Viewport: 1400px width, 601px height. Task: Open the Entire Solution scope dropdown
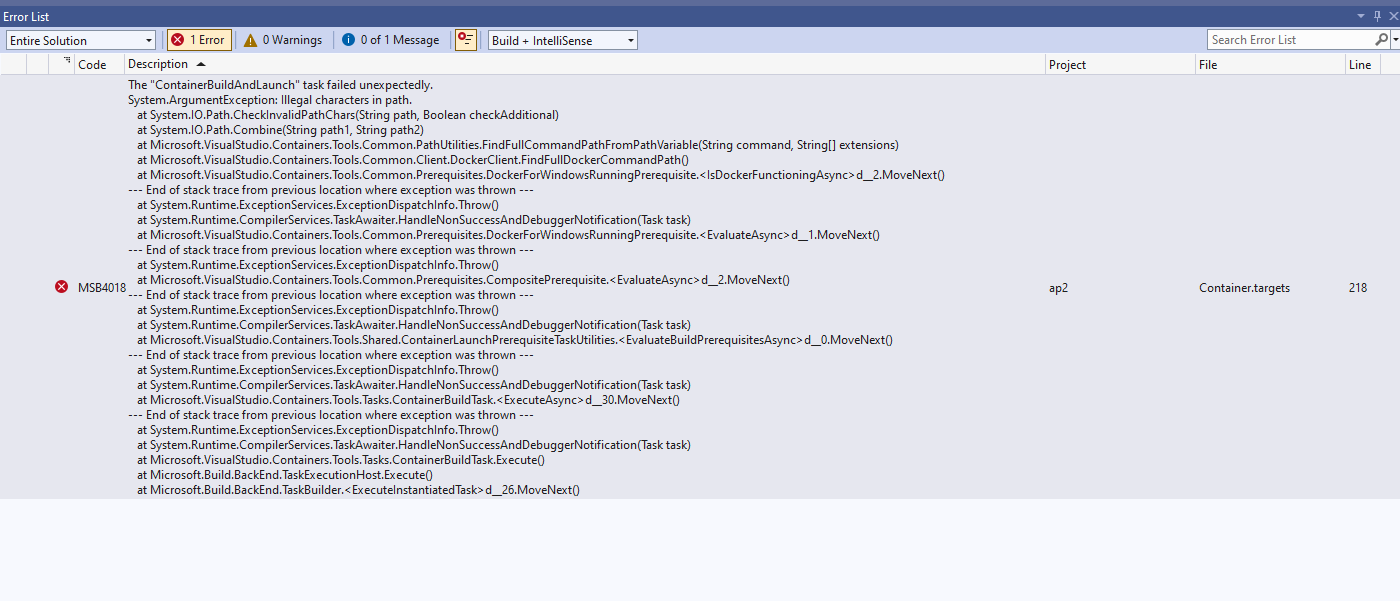point(80,40)
